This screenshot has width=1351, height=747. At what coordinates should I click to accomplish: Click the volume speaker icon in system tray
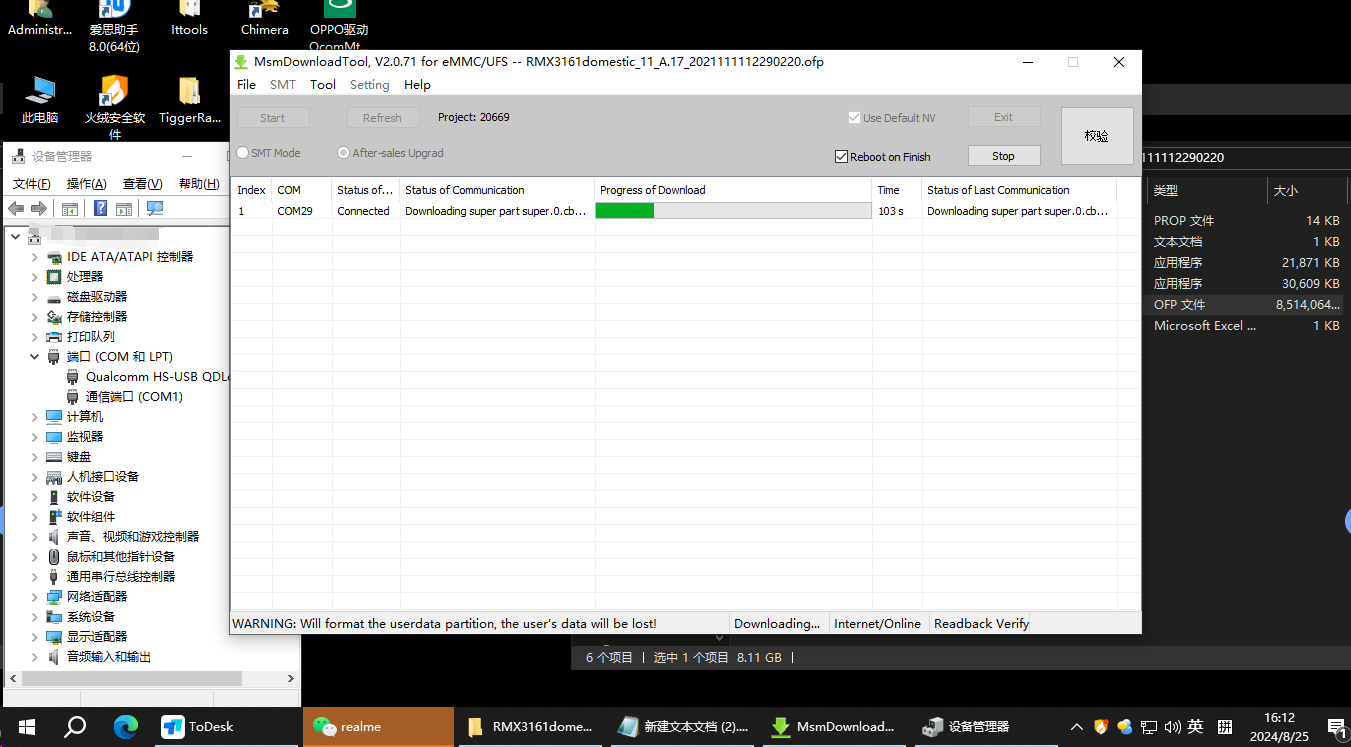(x=1172, y=727)
